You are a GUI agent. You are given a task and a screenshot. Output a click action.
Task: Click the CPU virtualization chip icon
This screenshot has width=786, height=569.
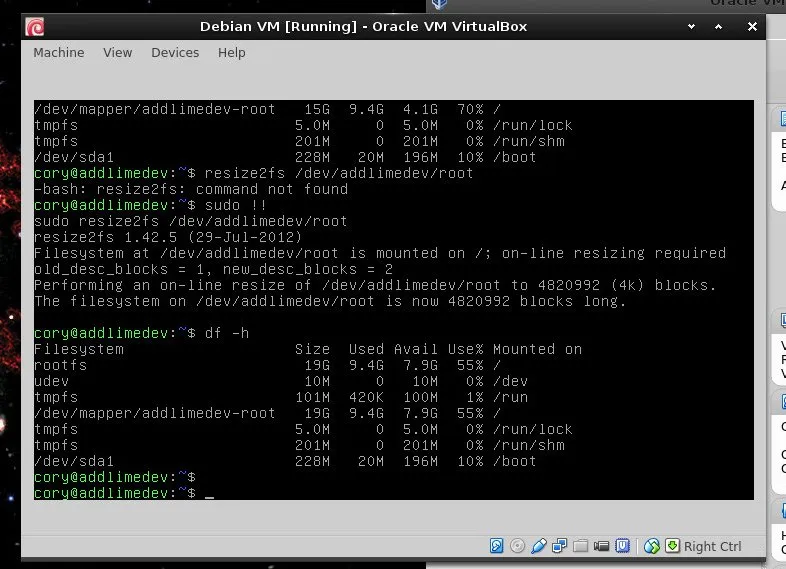[x=622, y=545]
